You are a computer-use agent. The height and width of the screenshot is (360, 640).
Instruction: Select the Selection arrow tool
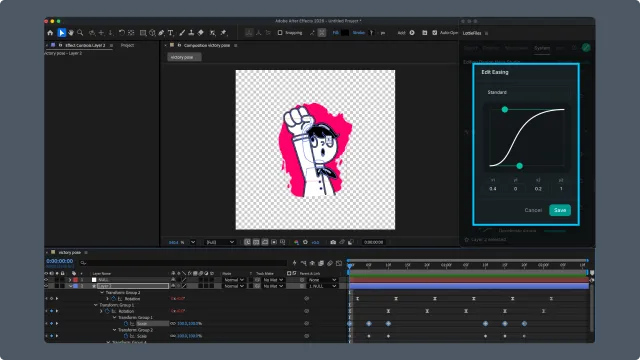61,33
